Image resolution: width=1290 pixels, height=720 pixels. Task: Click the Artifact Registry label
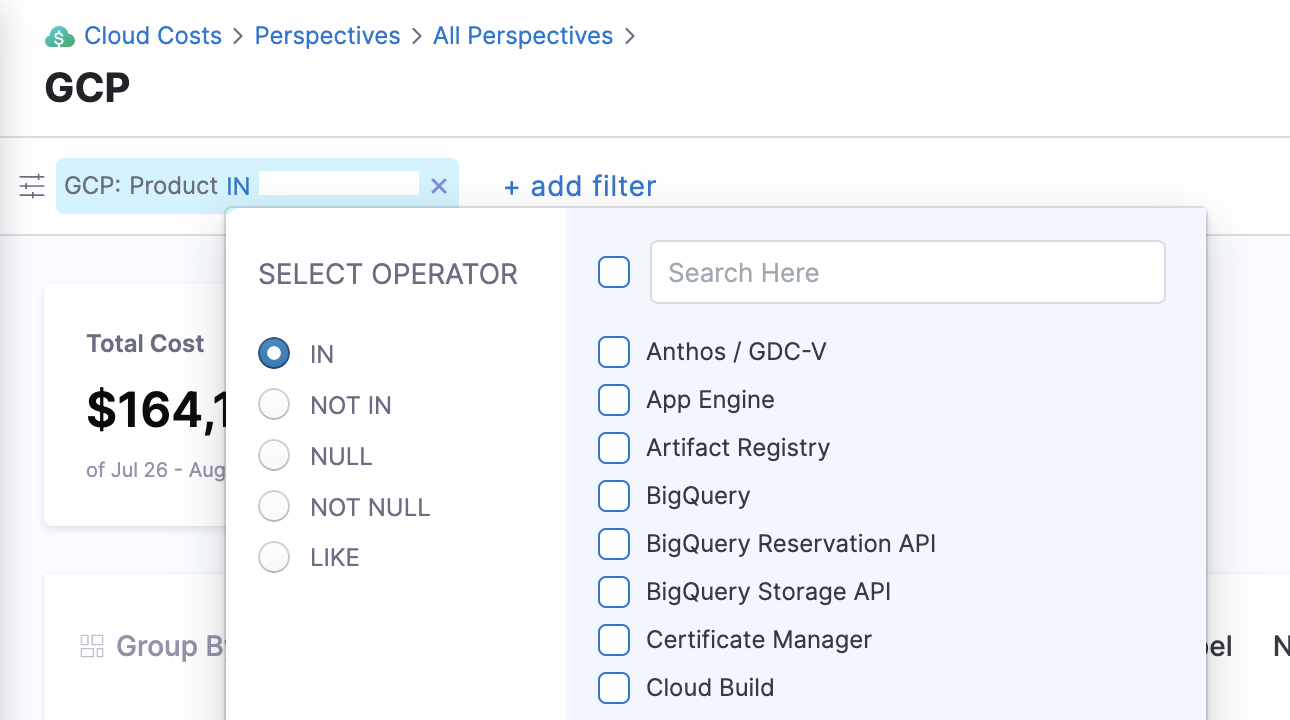point(738,448)
